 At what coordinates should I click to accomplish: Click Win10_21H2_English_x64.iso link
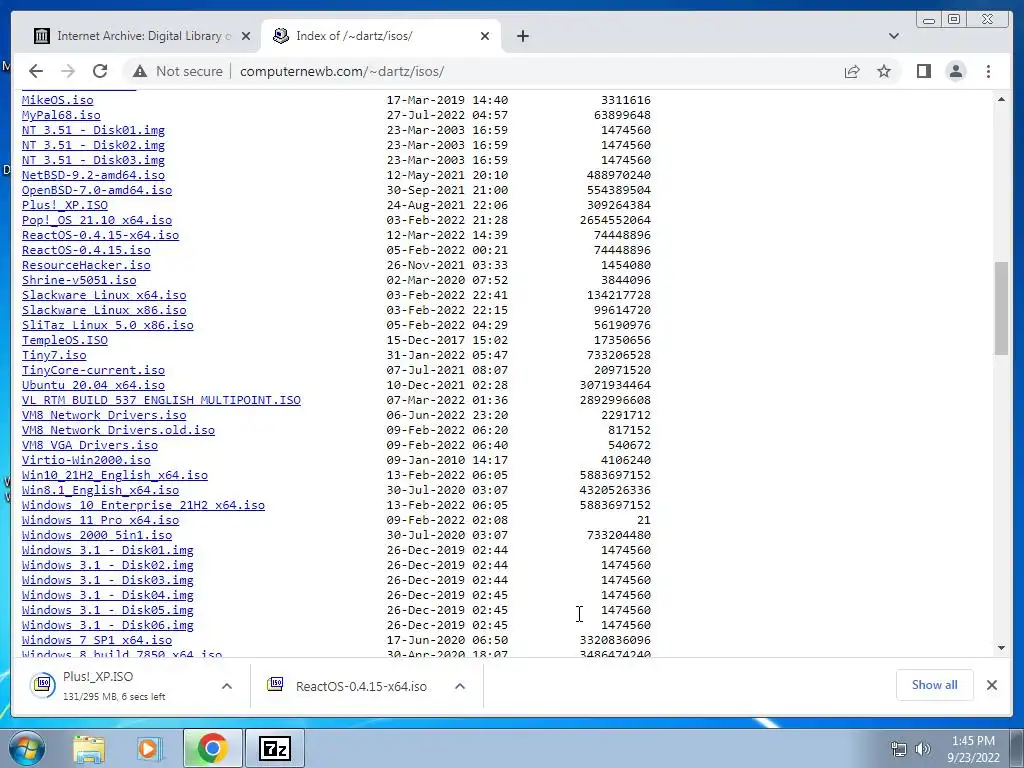[115, 475]
